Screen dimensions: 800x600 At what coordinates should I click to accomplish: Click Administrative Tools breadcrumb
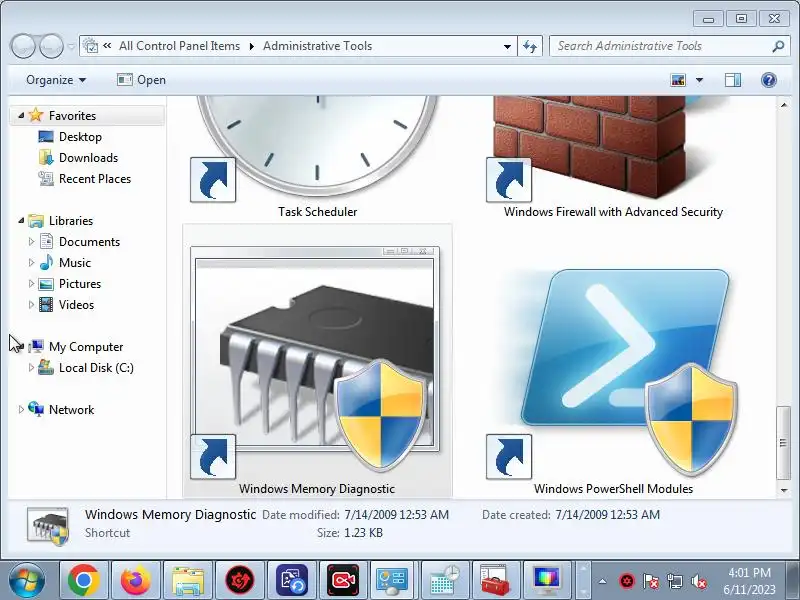click(317, 46)
